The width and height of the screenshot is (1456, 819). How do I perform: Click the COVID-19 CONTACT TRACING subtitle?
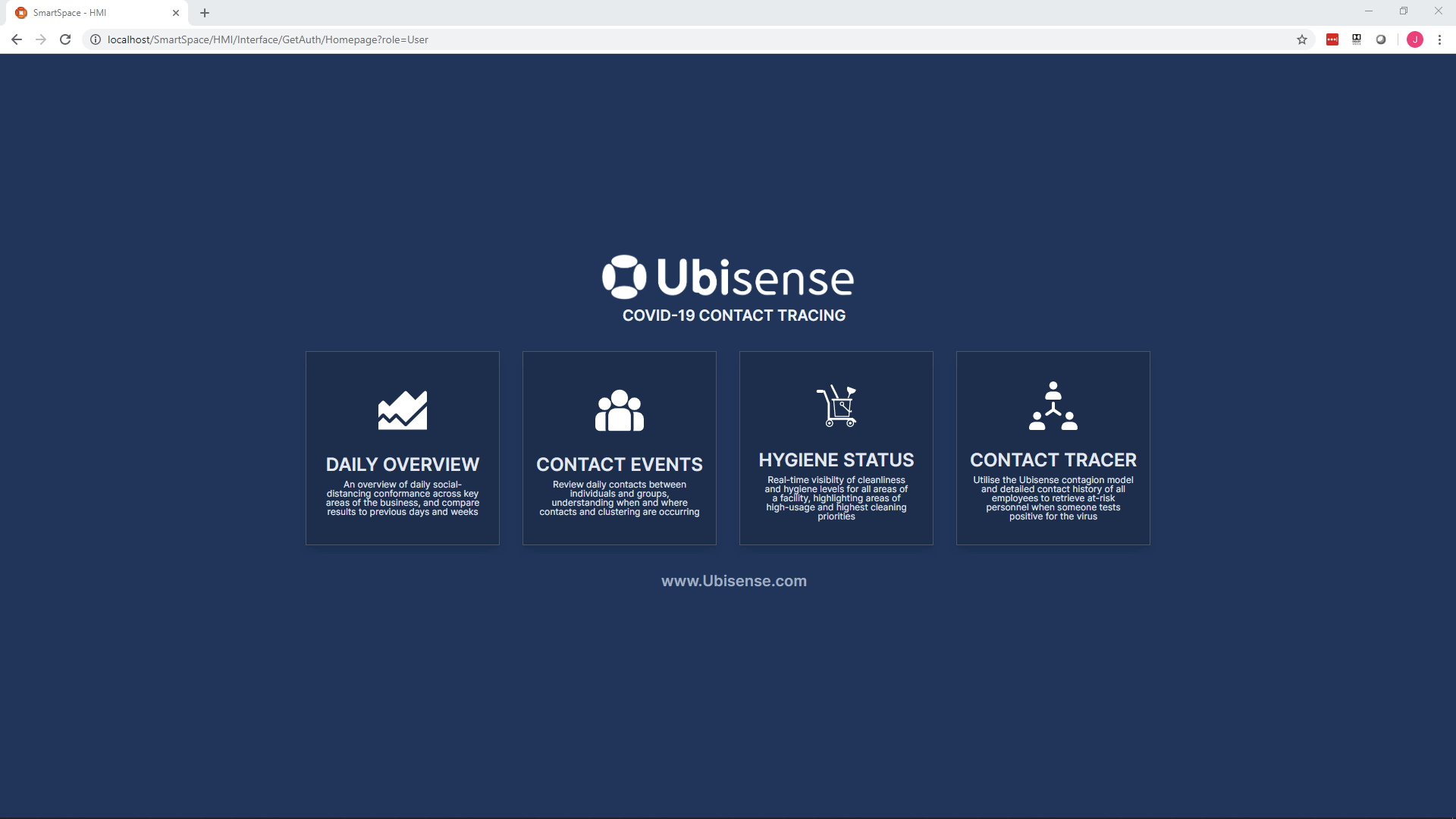pyautogui.click(x=734, y=315)
